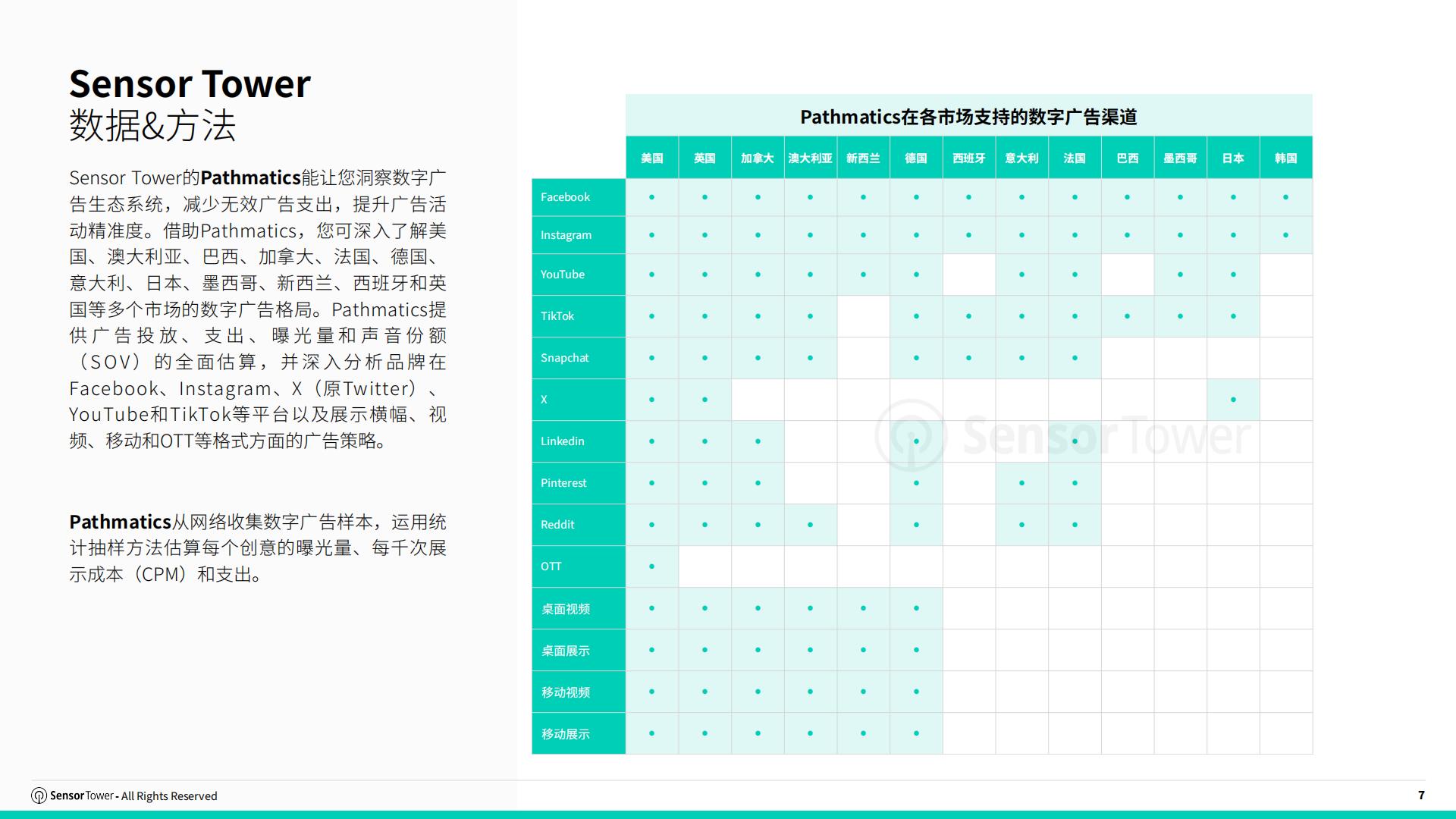Select the 西班牙 column header
The height and width of the screenshot is (819, 1456).
click(969, 158)
